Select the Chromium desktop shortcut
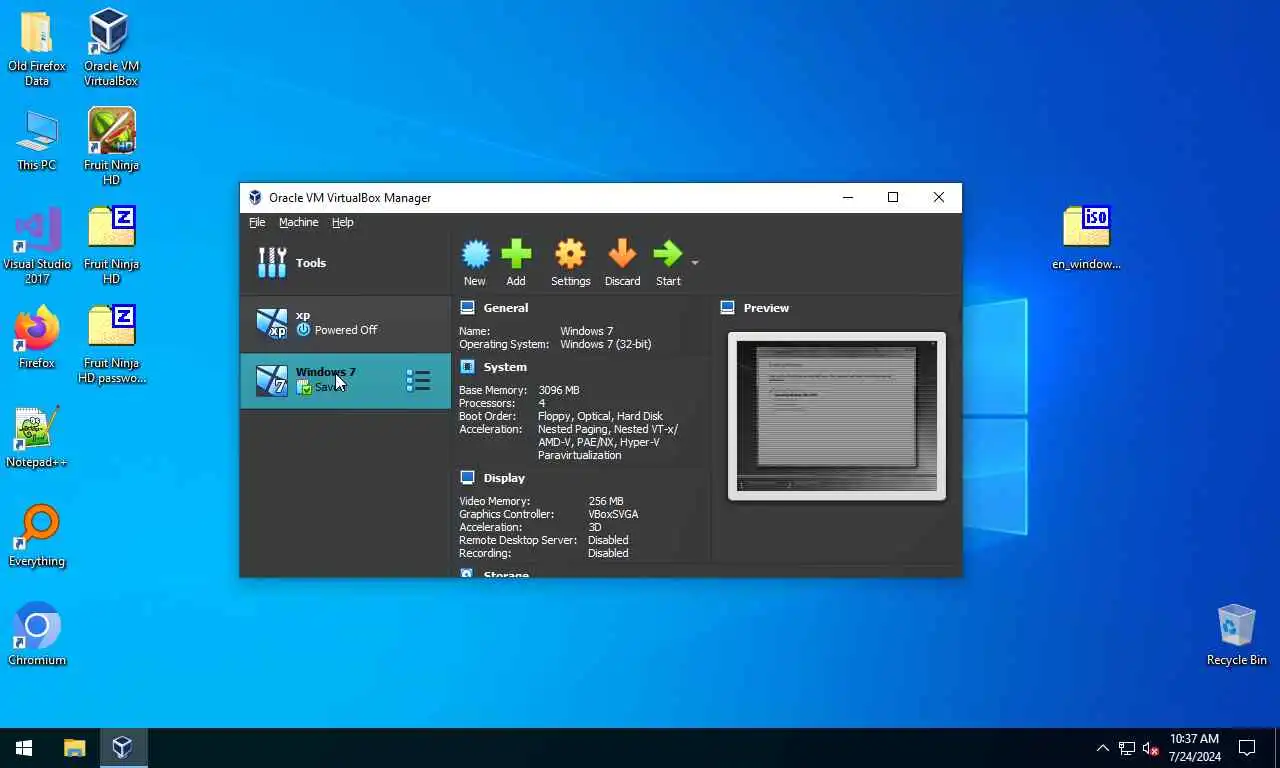Image resolution: width=1280 pixels, height=768 pixels. [37, 635]
